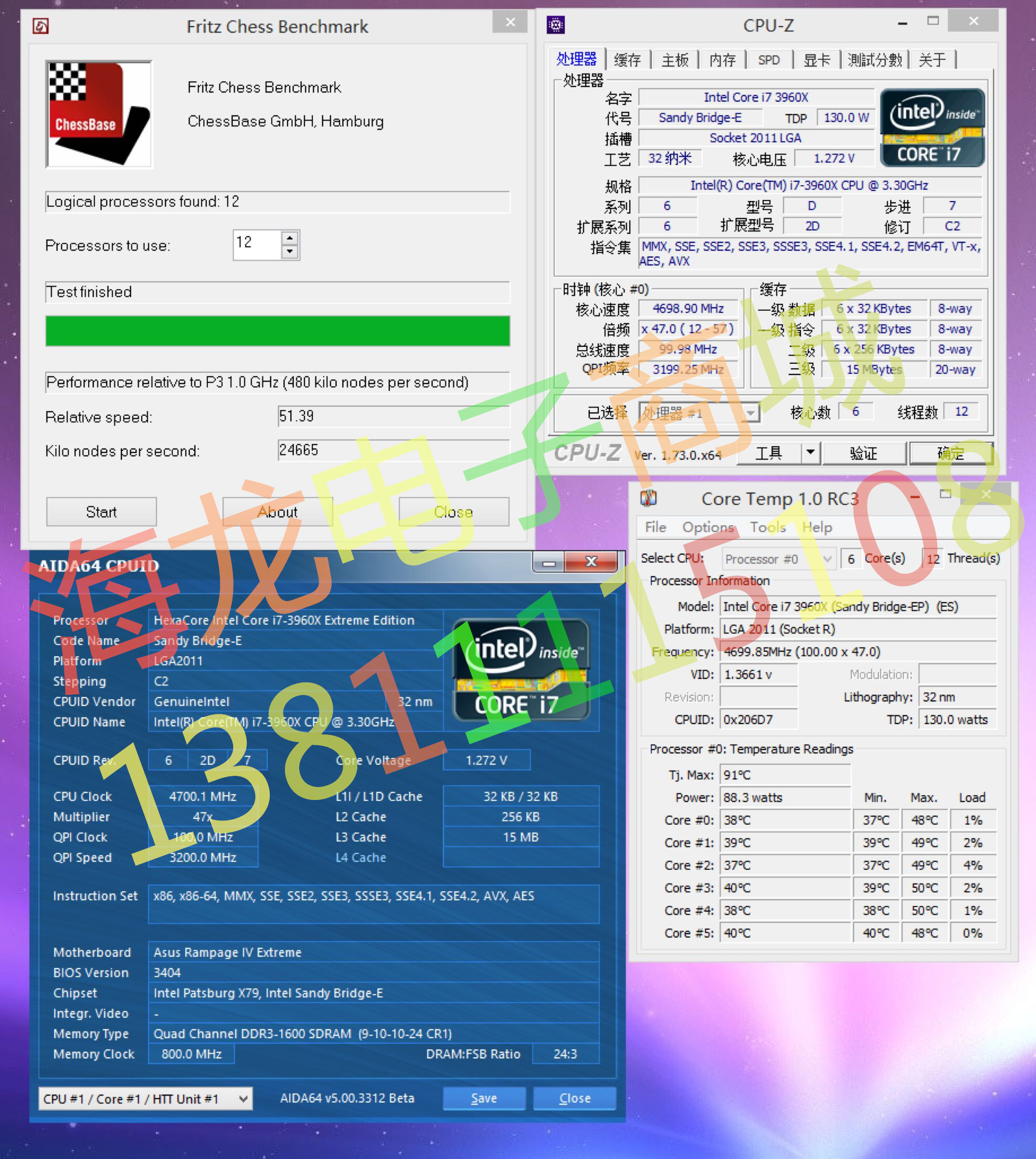This screenshot has width=1036, height=1159.
Task: Open the Options menu in Core Temp
Action: pyautogui.click(x=707, y=527)
